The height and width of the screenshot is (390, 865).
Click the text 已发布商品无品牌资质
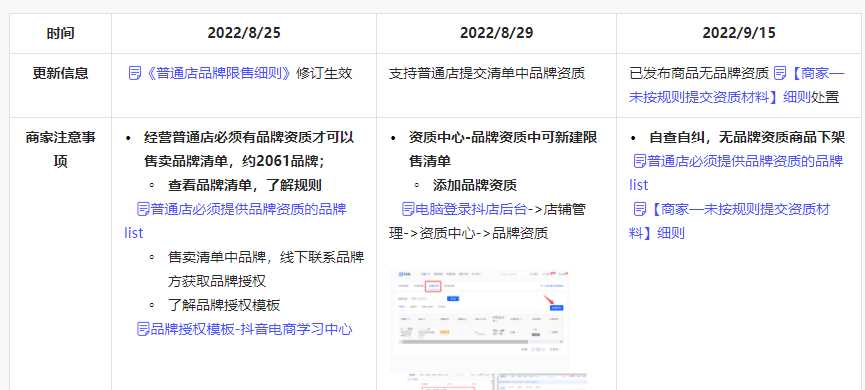[699, 73]
